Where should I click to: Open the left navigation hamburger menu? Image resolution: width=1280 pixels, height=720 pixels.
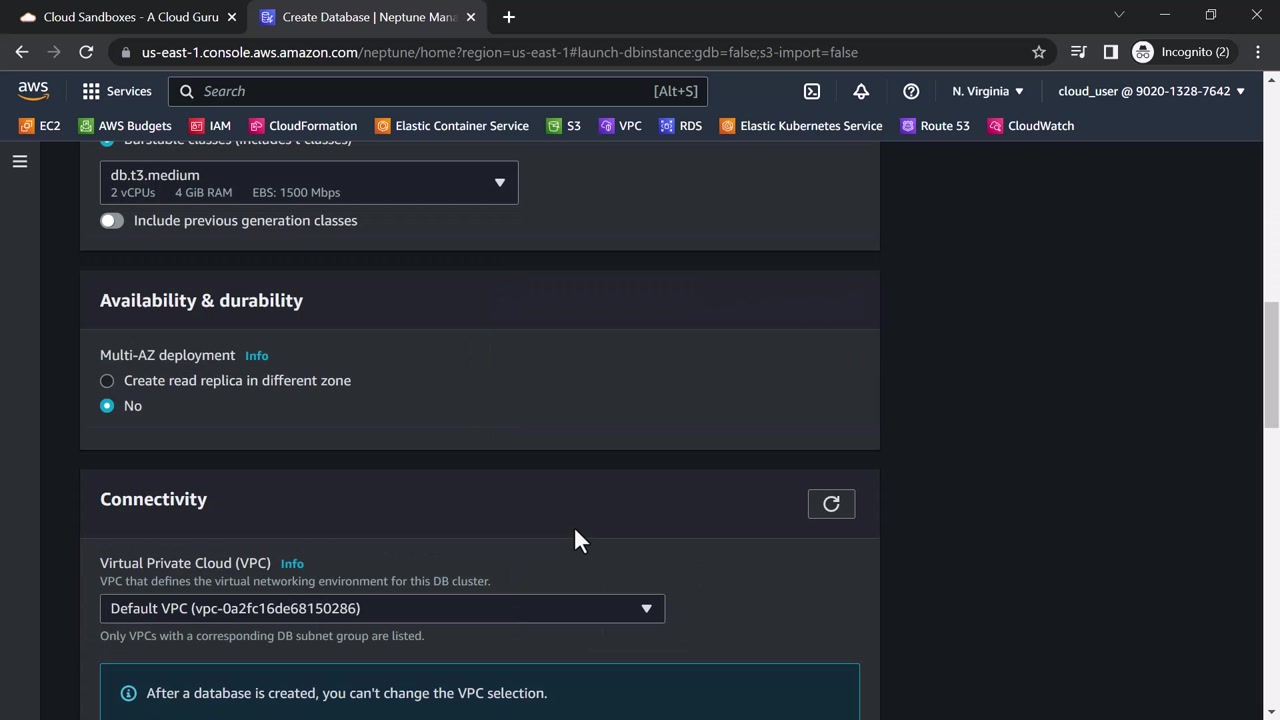point(20,161)
